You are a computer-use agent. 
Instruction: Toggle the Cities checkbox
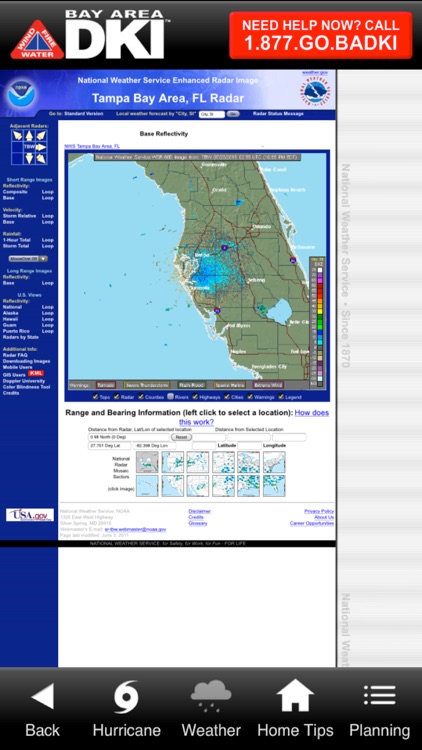(227, 397)
